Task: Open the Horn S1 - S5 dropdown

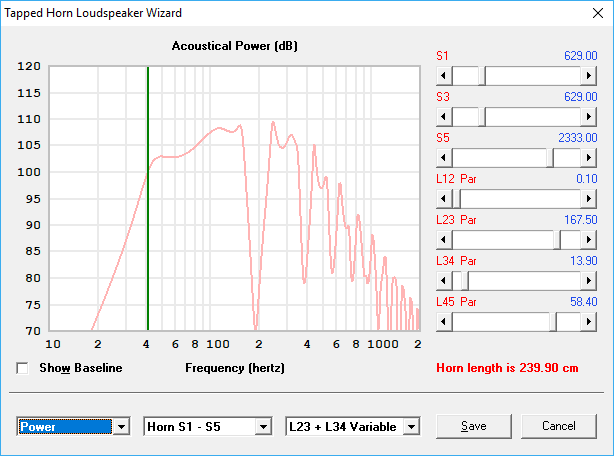Action: [x=263, y=427]
